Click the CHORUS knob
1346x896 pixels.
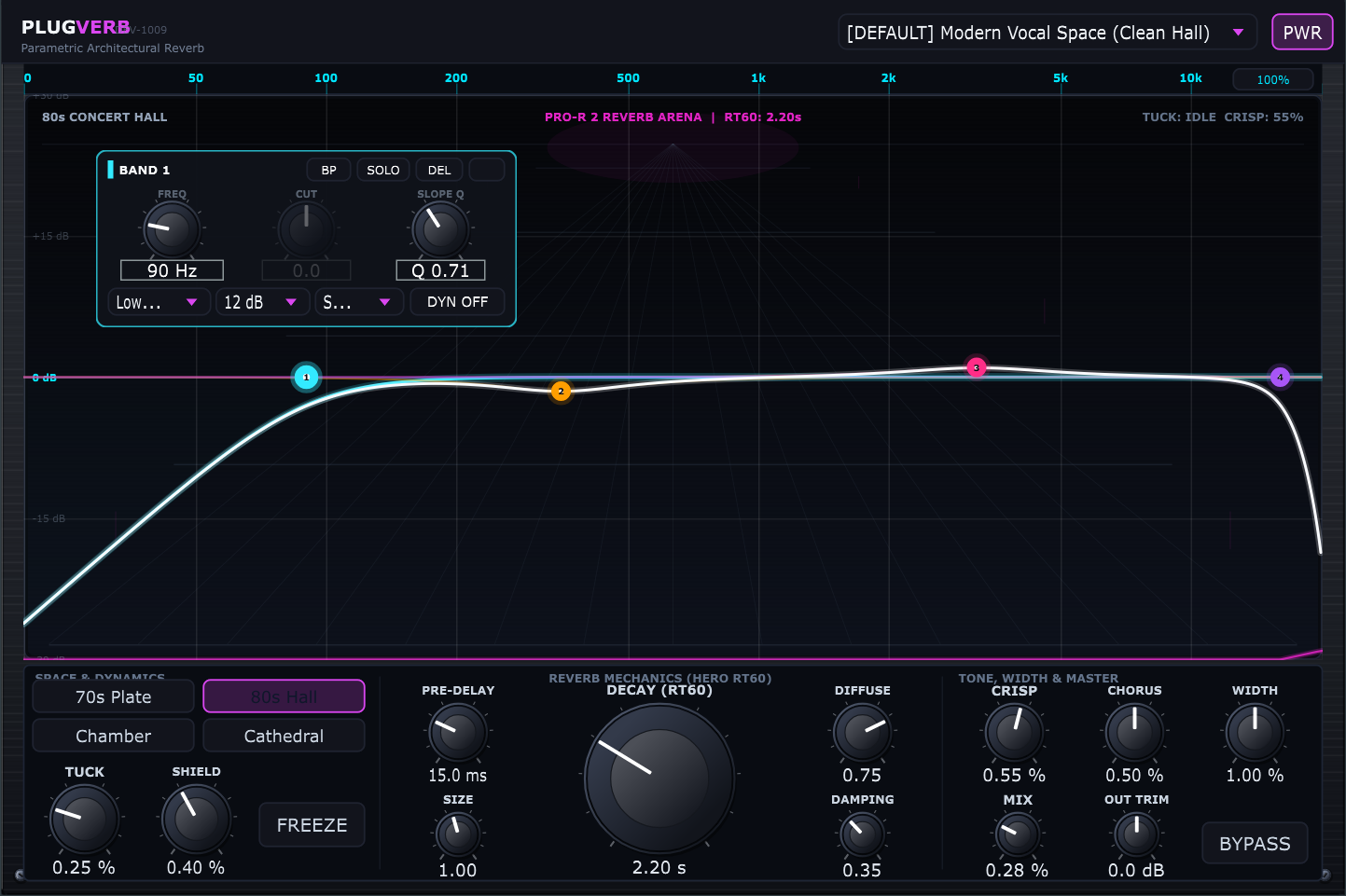click(1134, 732)
